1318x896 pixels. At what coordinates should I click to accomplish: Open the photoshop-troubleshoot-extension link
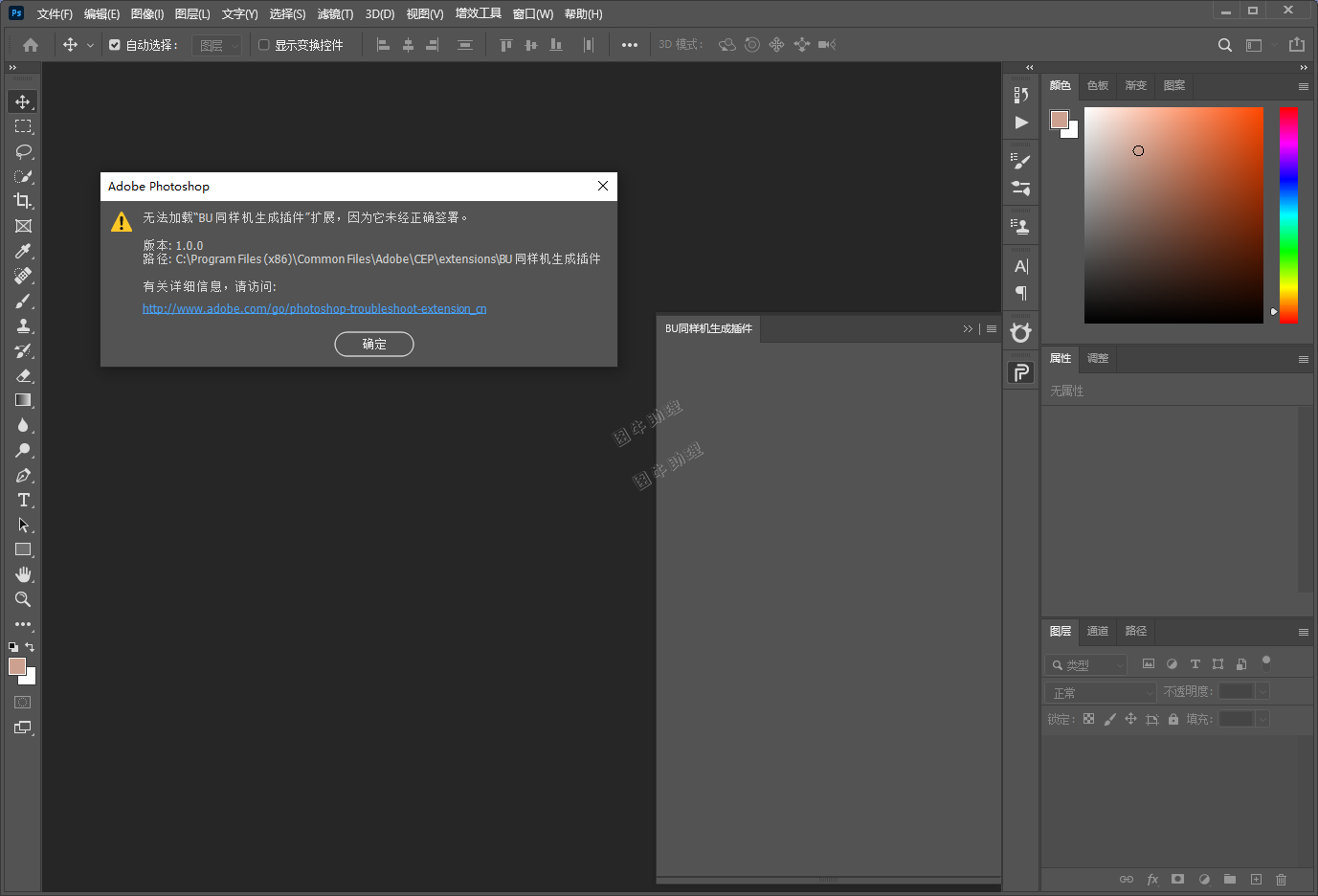click(x=314, y=309)
